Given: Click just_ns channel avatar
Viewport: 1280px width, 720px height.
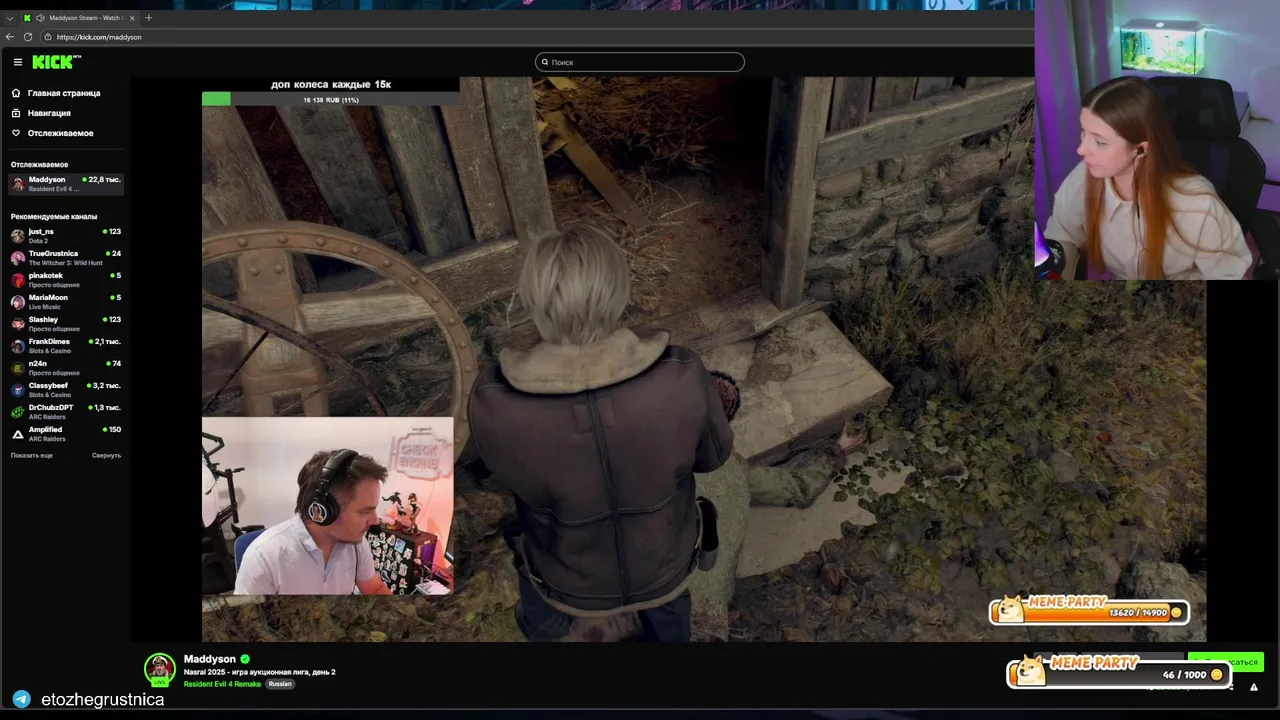Looking at the screenshot, I should (x=18, y=236).
